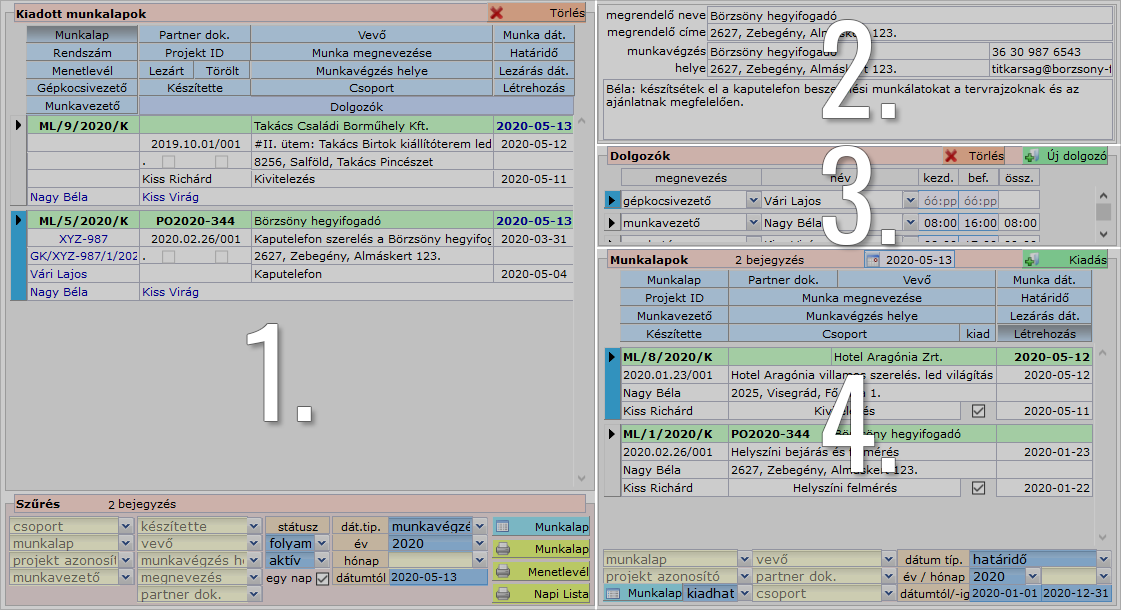Screen dimensions: 1121x610
Task: Click the green plus icon for Kiadás
Action: coord(1031,260)
